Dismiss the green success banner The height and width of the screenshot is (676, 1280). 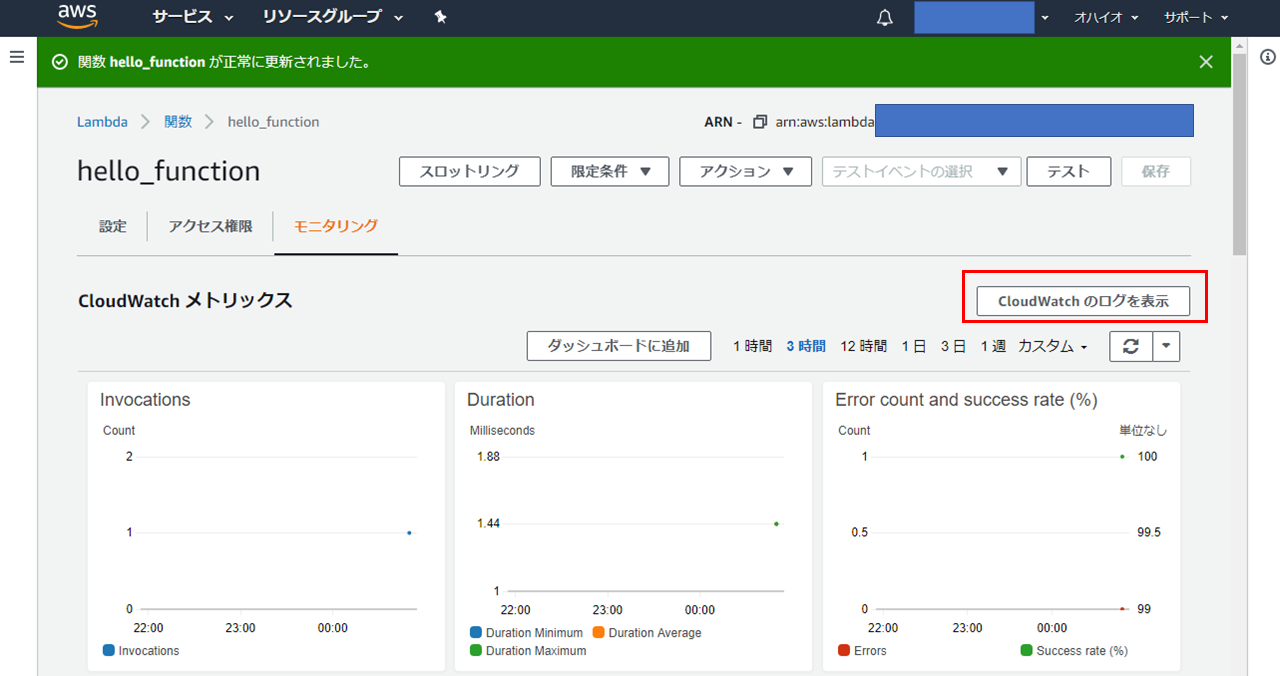click(1206, 62)
